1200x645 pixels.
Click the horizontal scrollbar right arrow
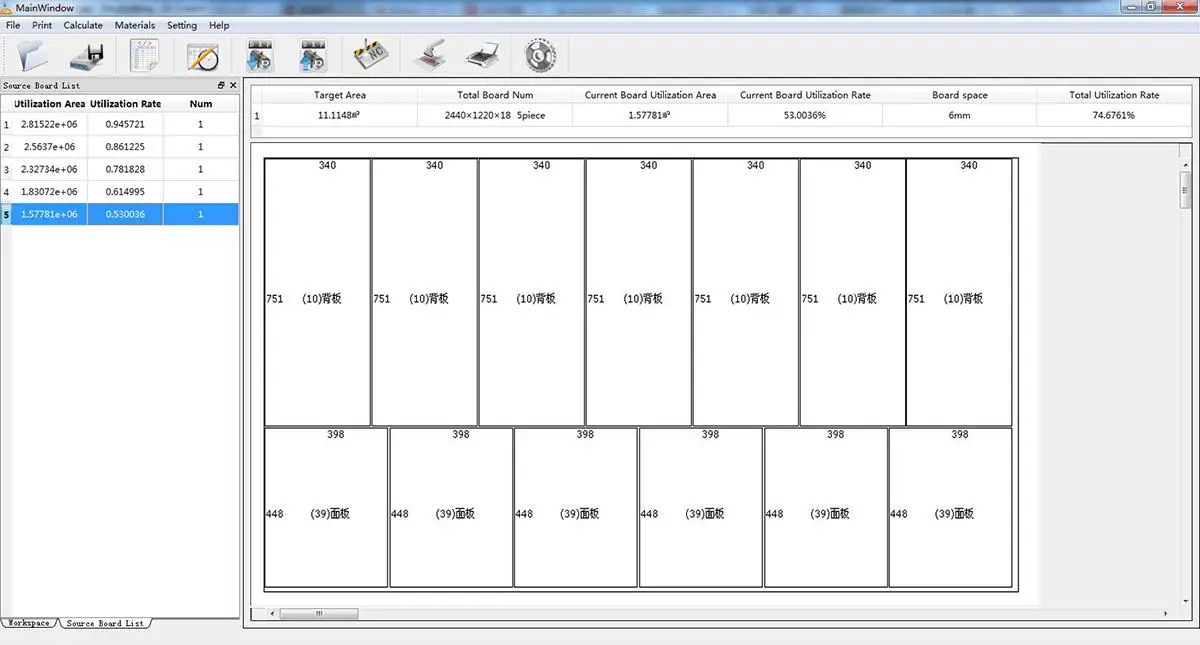pyautogui.click(x=1164, y=613)
